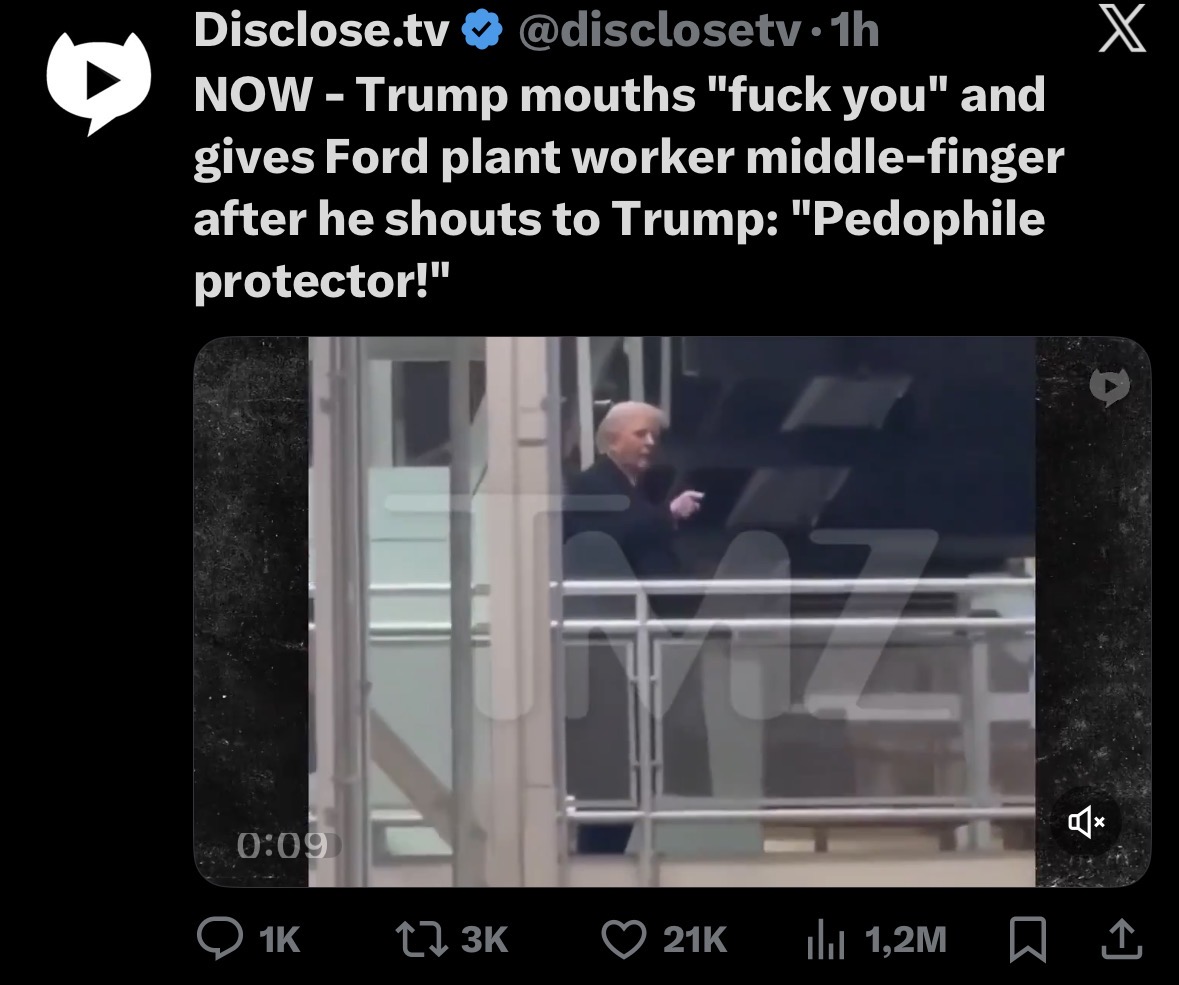Click the 0:09 video duration label
This screenshot has width=1179, height=985.
click(283, 846)
